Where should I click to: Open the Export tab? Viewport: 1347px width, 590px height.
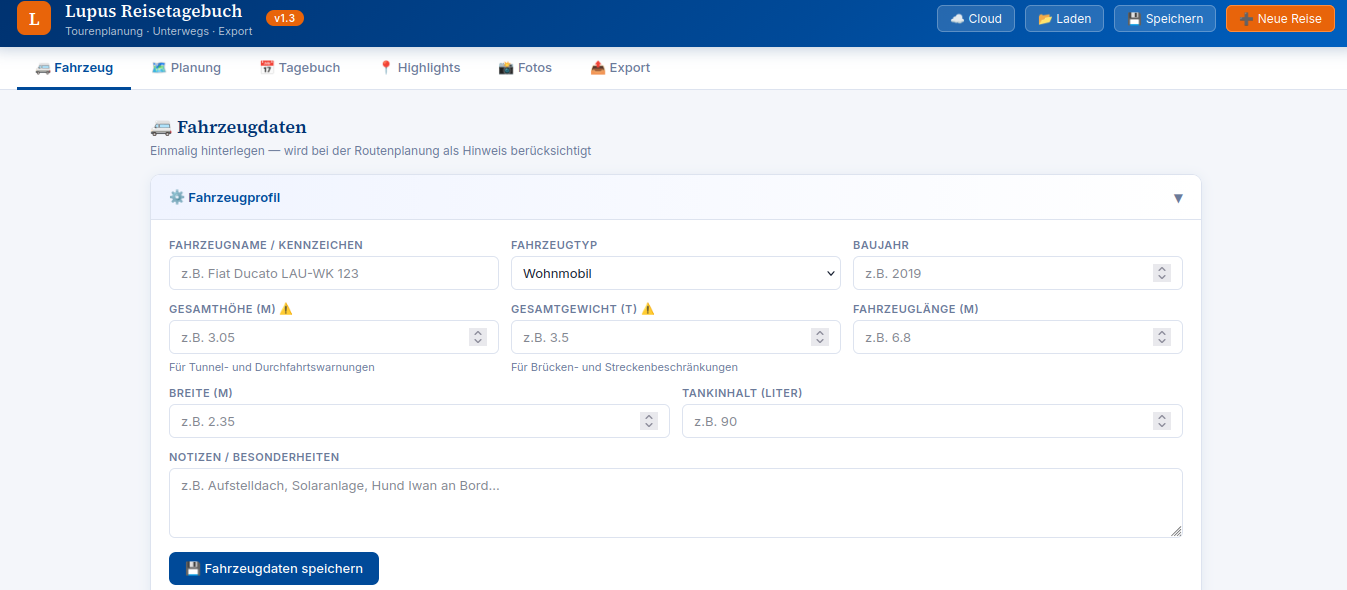[x=620, y=68]
